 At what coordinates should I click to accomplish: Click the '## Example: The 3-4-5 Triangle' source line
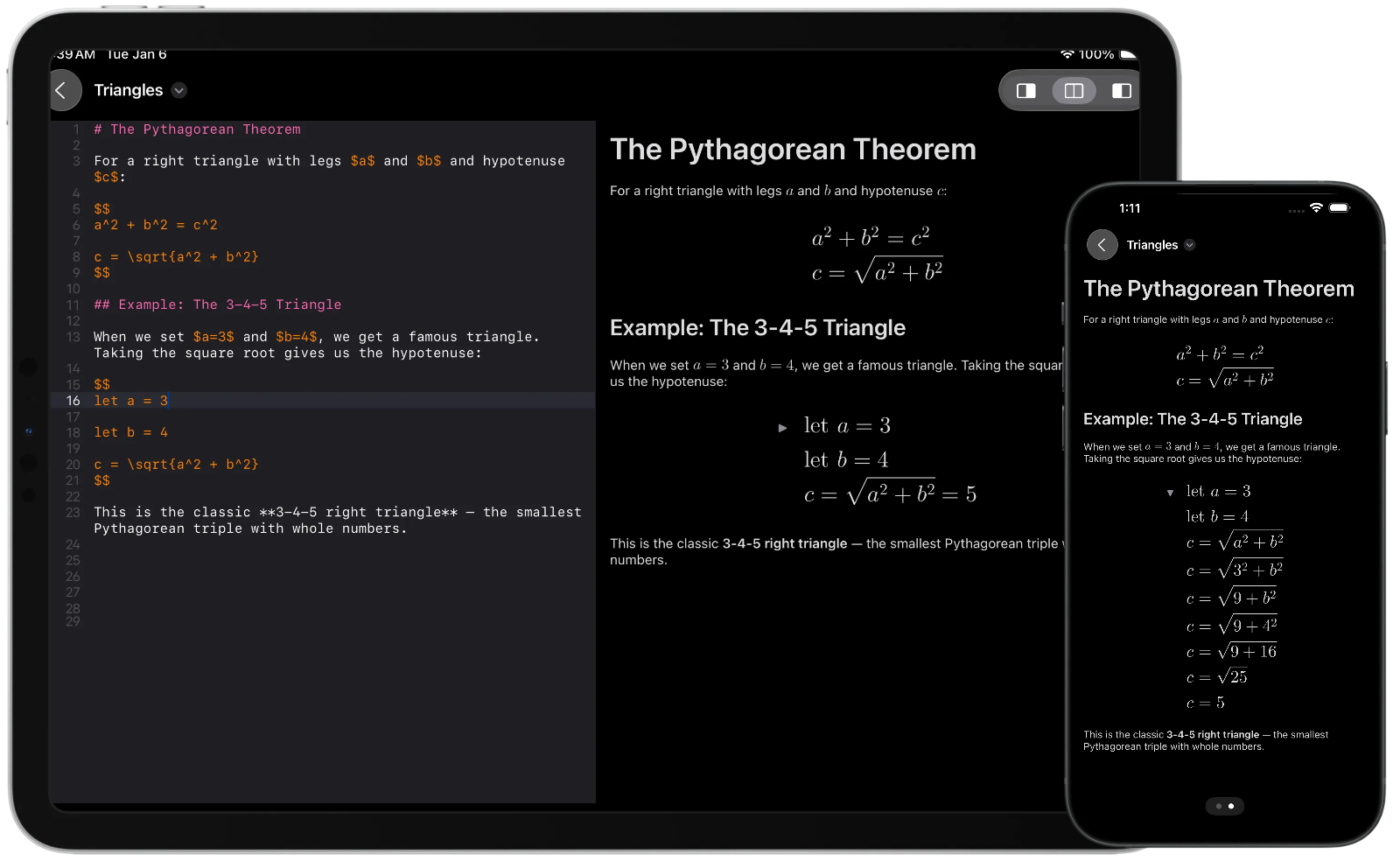(x=218, y=304)
